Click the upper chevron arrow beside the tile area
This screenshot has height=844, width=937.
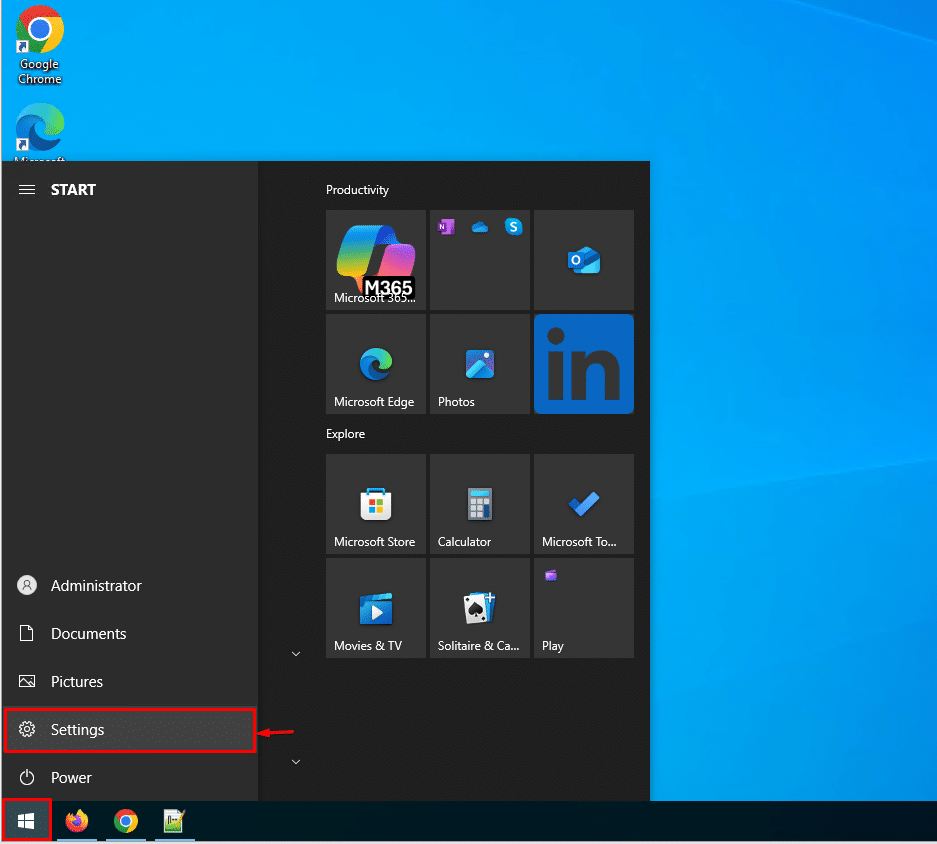[296, 654]
